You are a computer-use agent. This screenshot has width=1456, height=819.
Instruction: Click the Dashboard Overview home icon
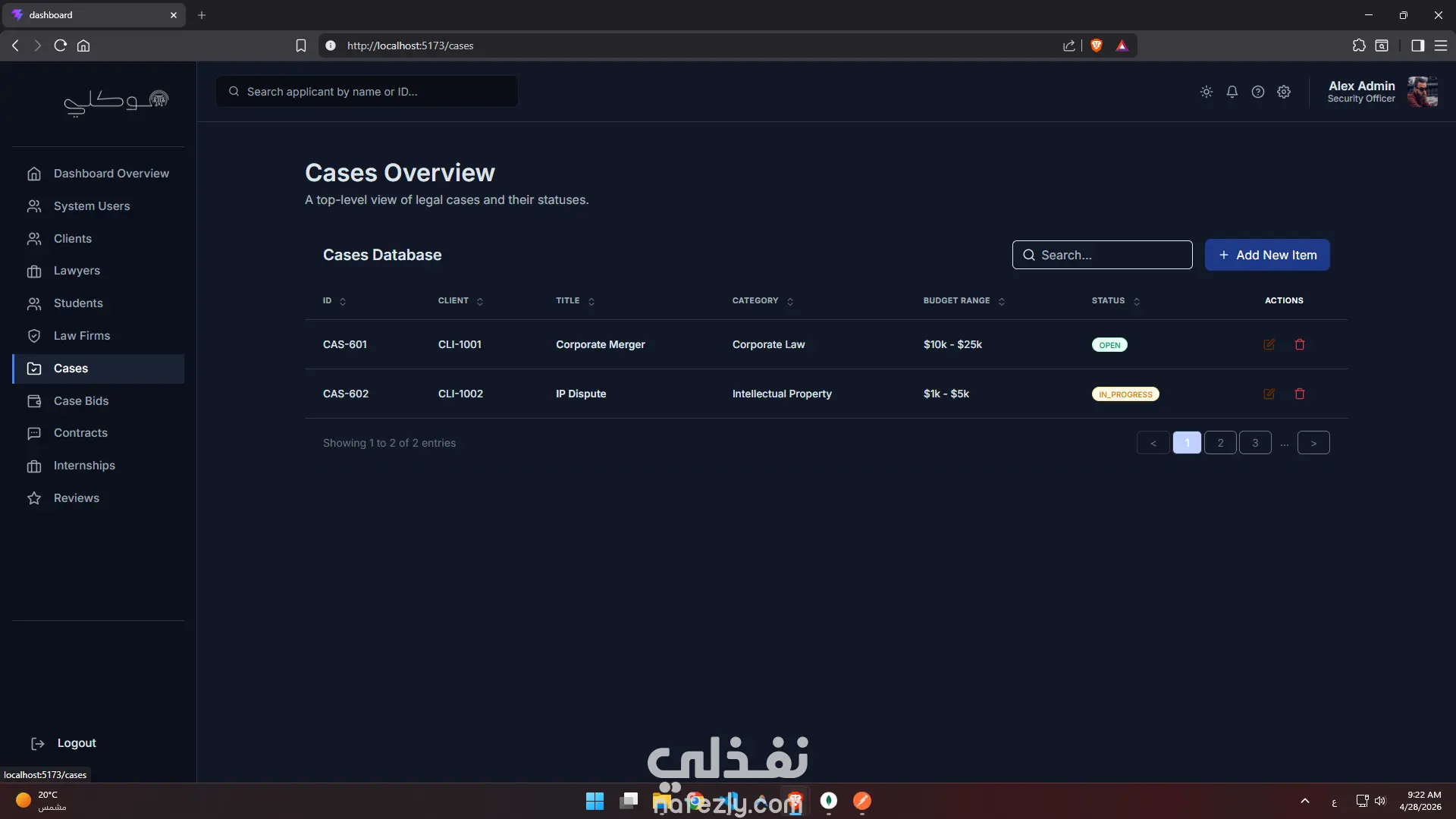click(34, 174)
